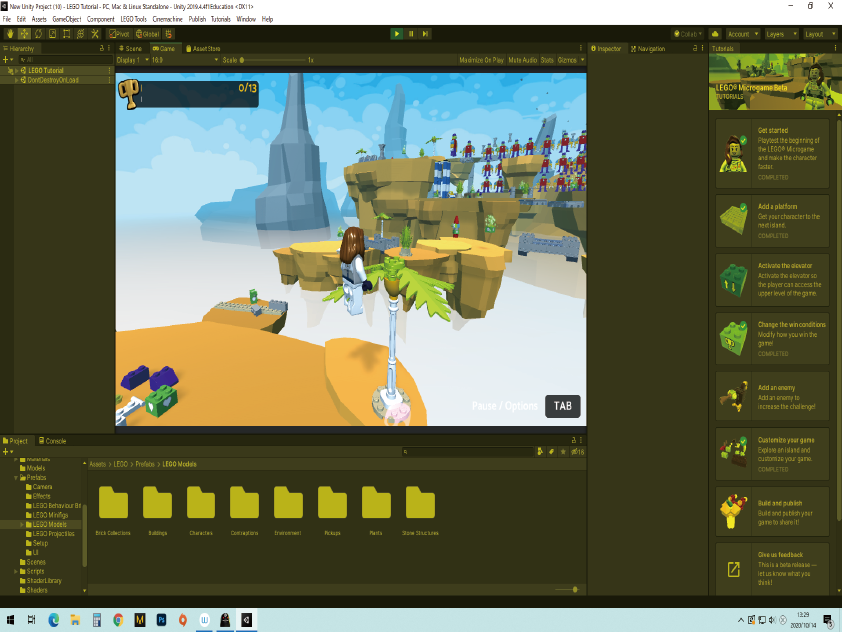842x633 pixels.
Task: Open the Contraptions folder
Action: point(244,511)
